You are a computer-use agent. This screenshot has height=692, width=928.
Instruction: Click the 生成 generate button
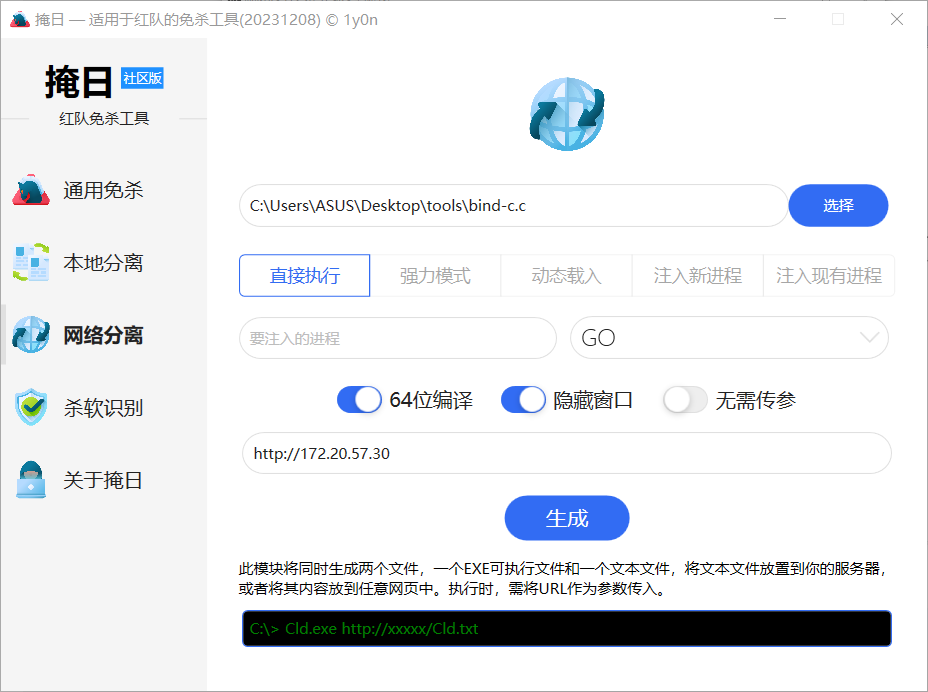click(566, 518)
